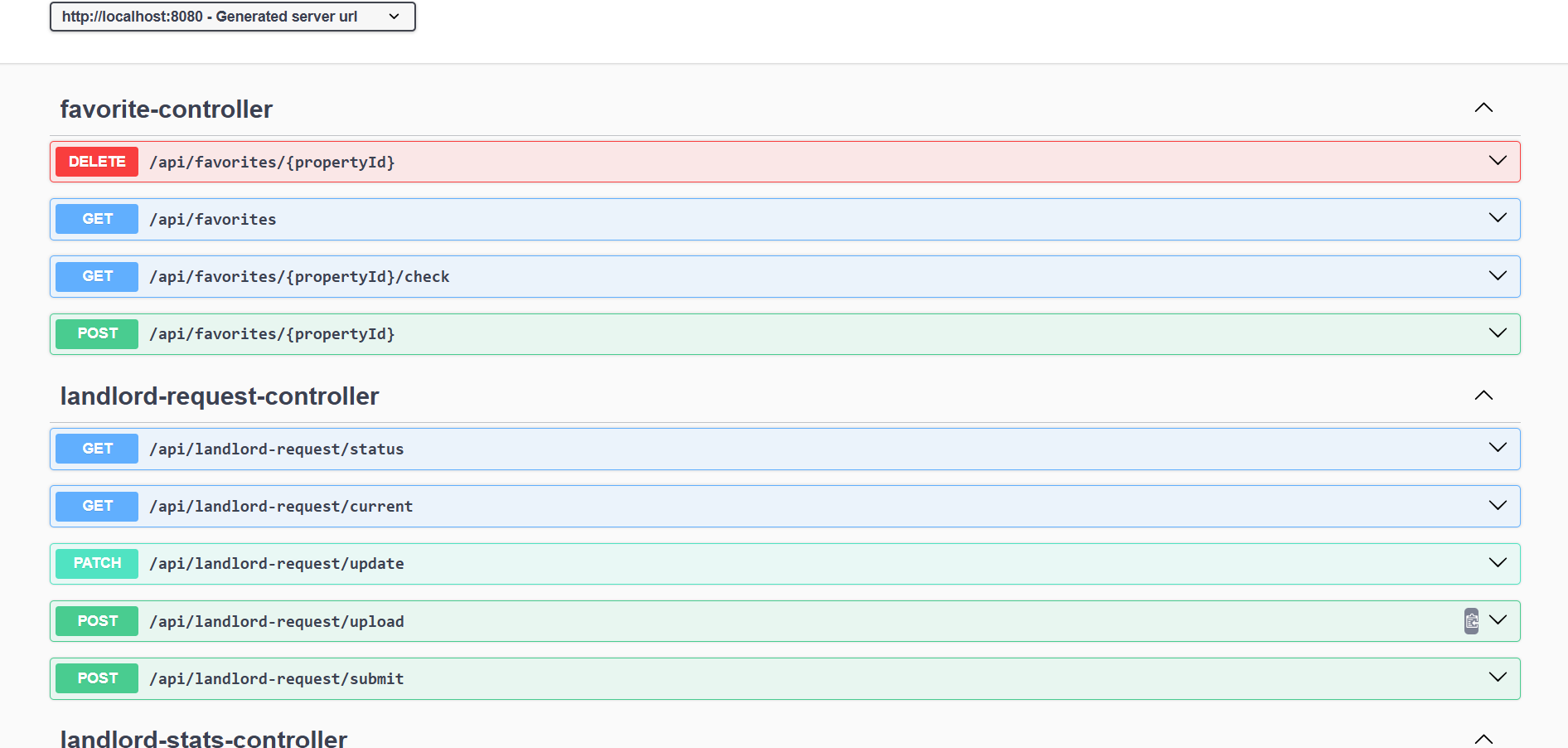The width and height of the screenshot is (1568, 748).
Task: Click POST badge for landlord-request/submit
Action: [97, 678]
